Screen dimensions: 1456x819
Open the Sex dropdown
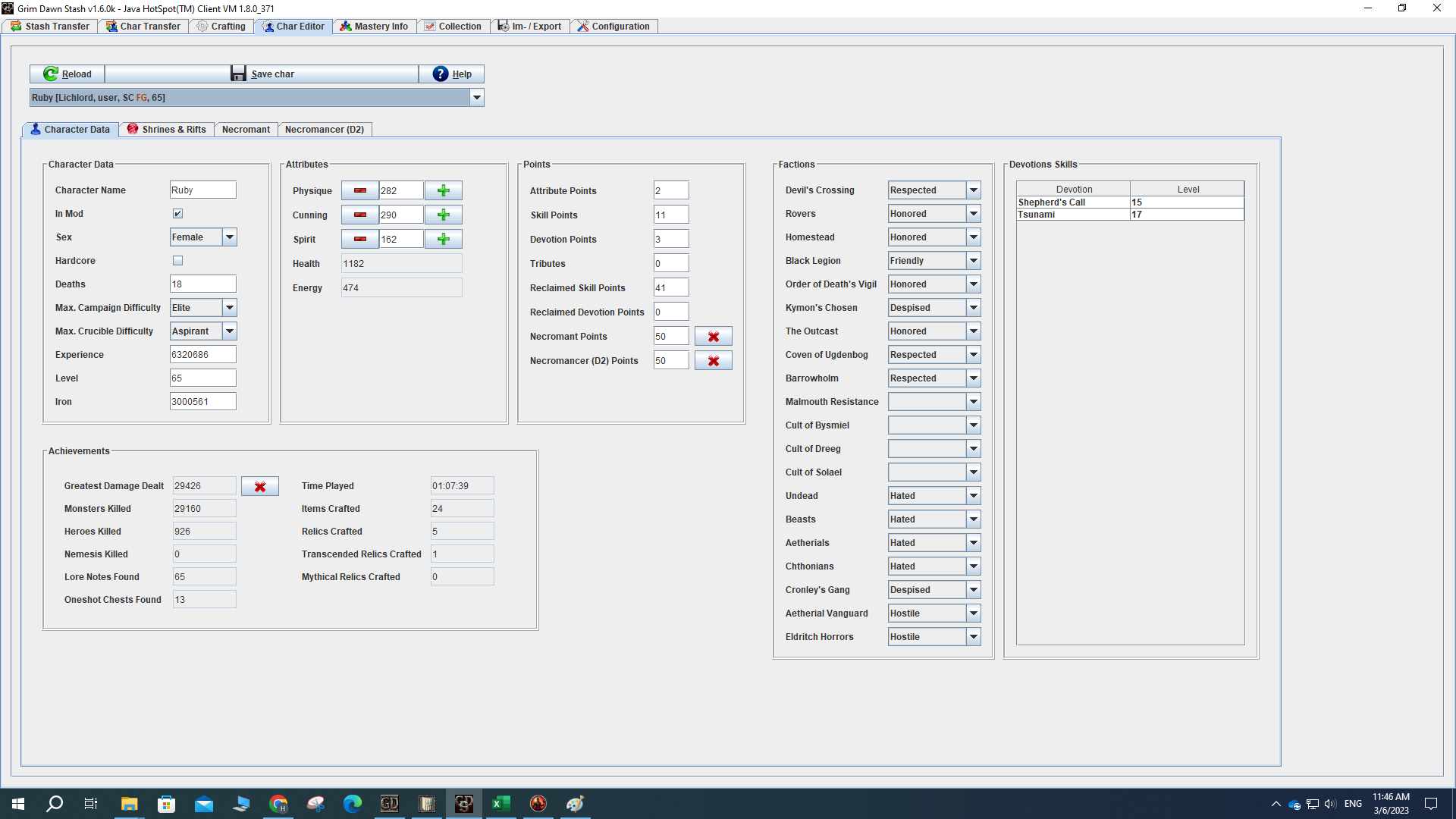229,237
